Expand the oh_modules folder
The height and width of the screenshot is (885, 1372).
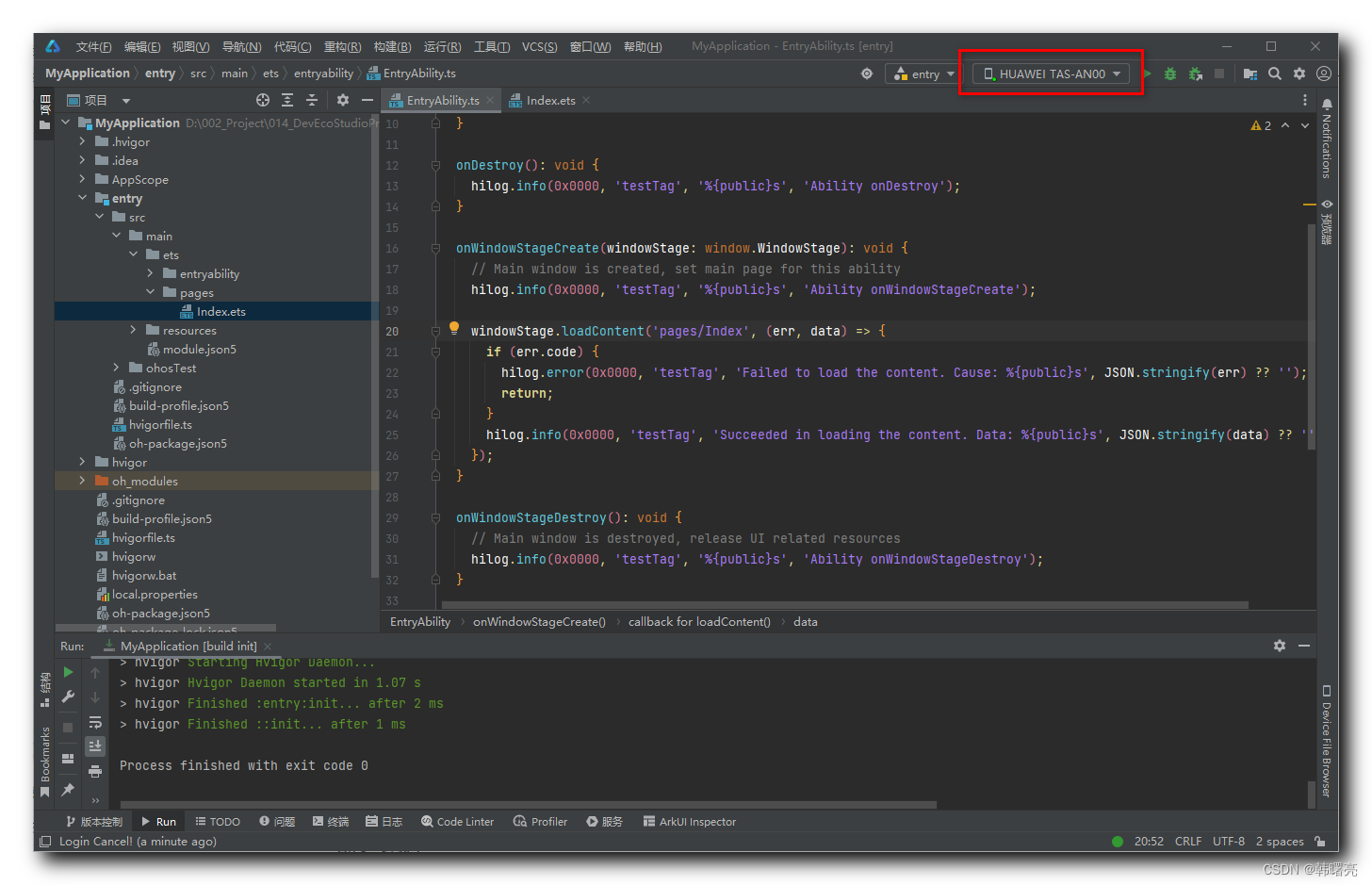click(x=83, y=481)
